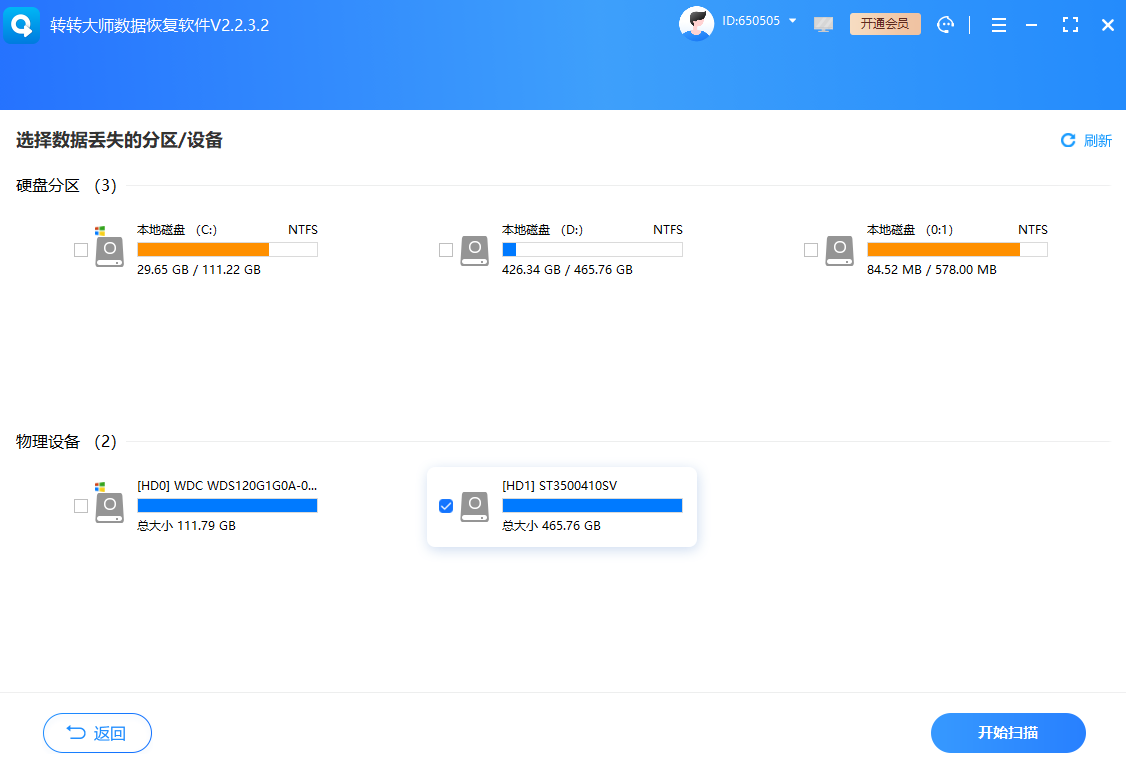Click the return arrow icon on 返回 button

click(x=77, y=733)
